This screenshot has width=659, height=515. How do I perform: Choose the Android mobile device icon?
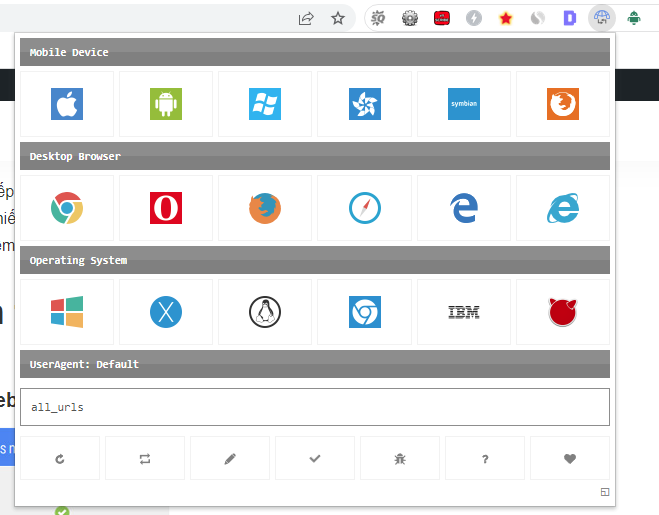click(166, 104)
